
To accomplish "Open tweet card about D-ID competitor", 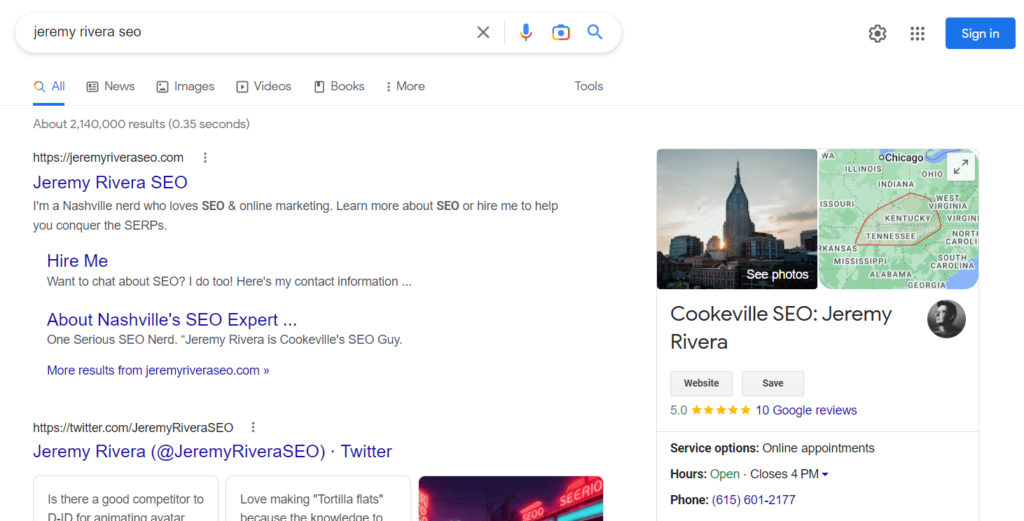I will tap(125, 499).
